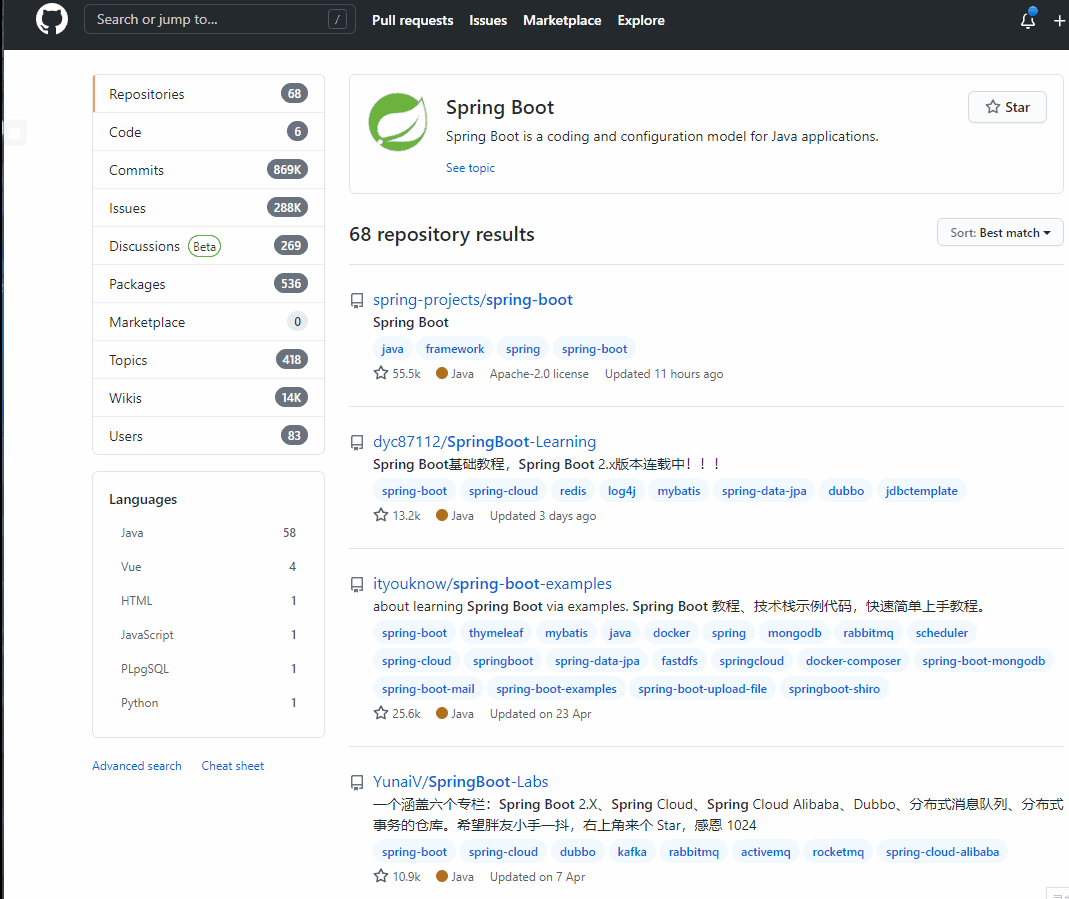Click the repo icon beside dyc87112/SpringBoot-Learning
Viewport: 1069px width, 899px height.
(357, 443)
